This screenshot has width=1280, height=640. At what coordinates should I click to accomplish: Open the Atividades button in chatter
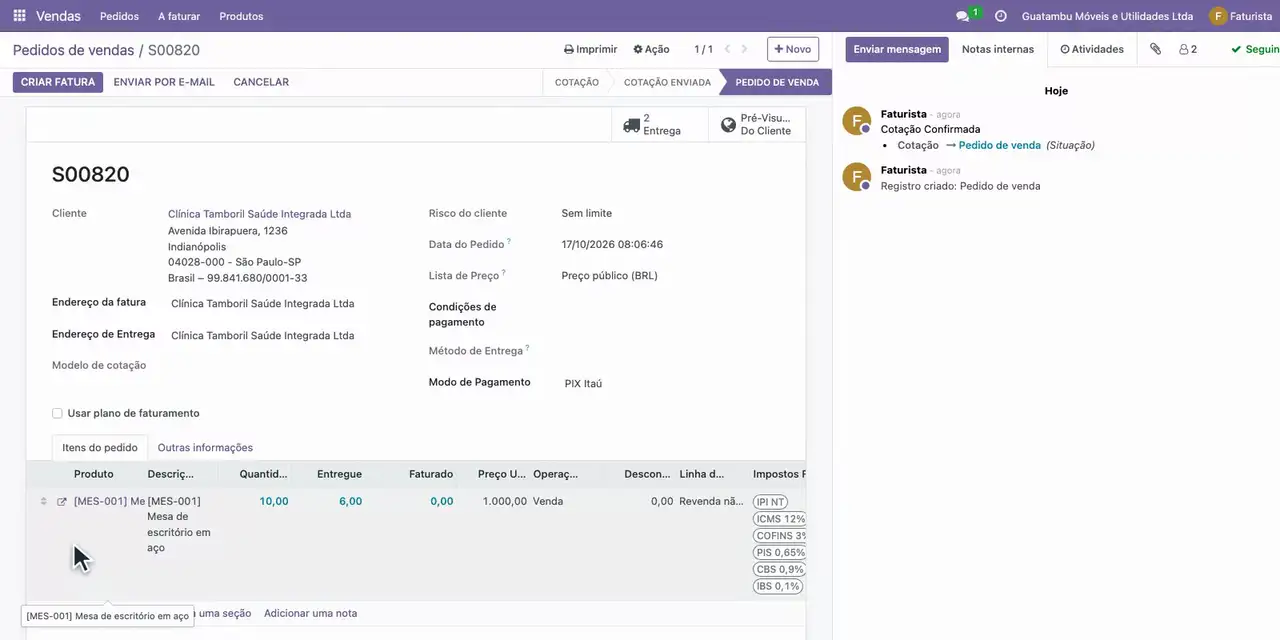coord(1092,49)
